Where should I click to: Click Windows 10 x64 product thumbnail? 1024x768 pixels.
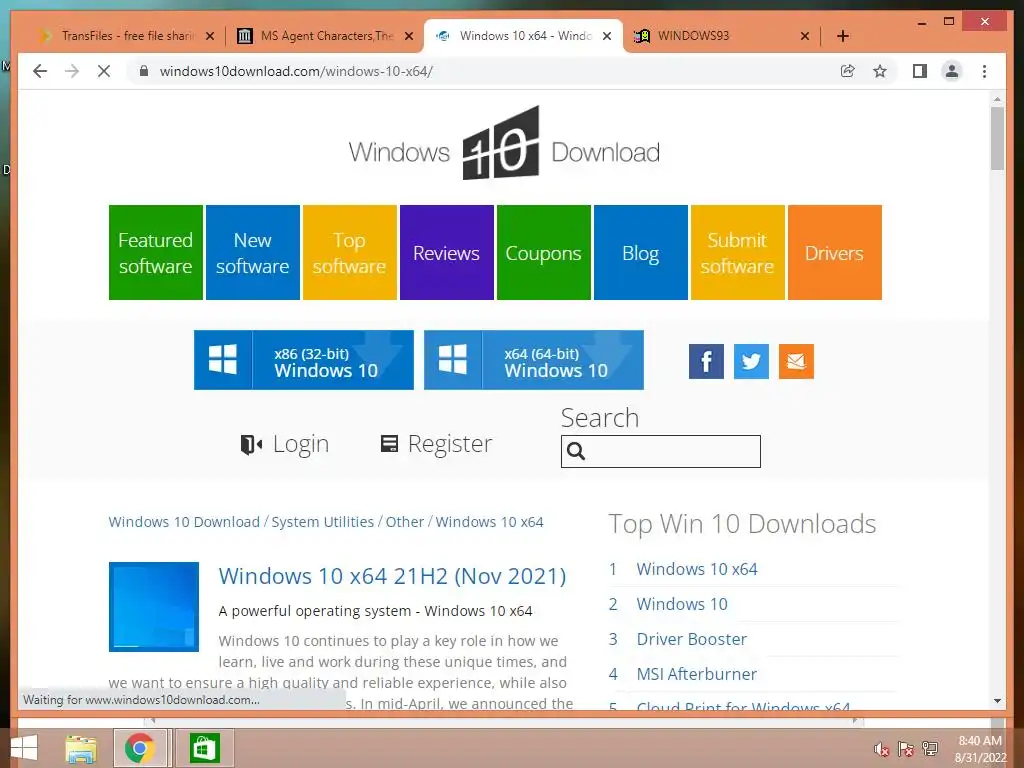[x=153, y=607]
